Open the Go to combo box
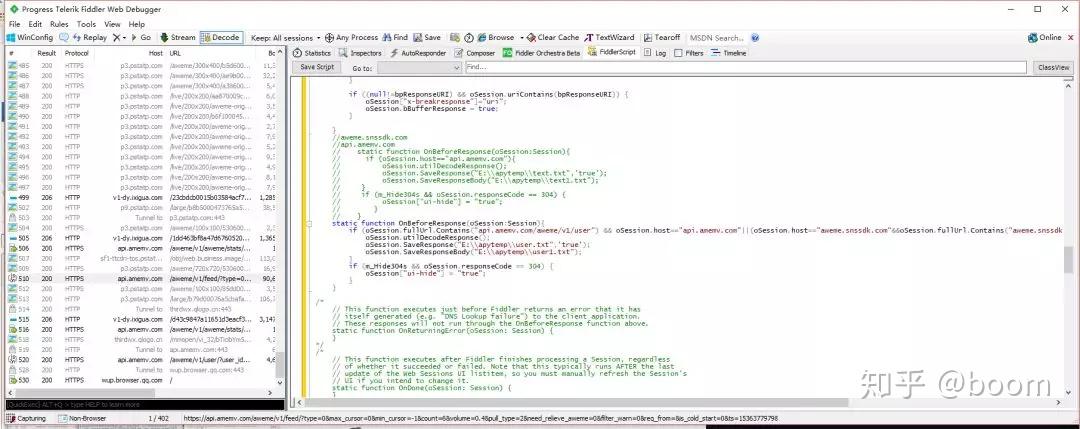This screenshot has width=1080, height=429. click(419, 67)
